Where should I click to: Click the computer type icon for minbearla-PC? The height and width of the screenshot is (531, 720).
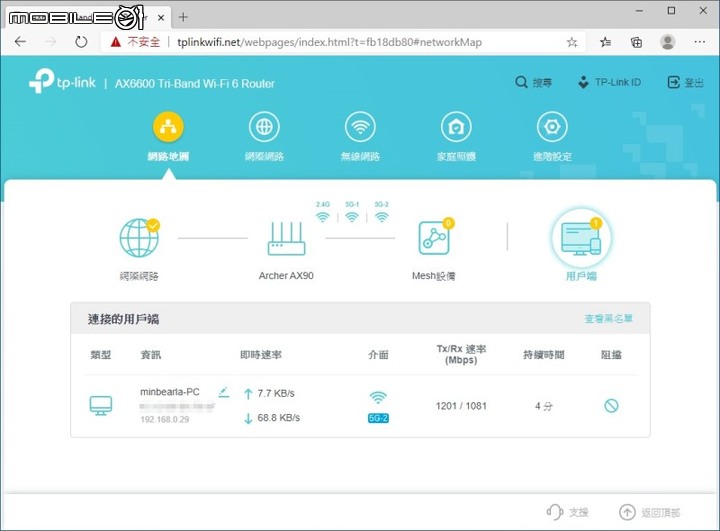pyautogui.click(x=101, y=406)
